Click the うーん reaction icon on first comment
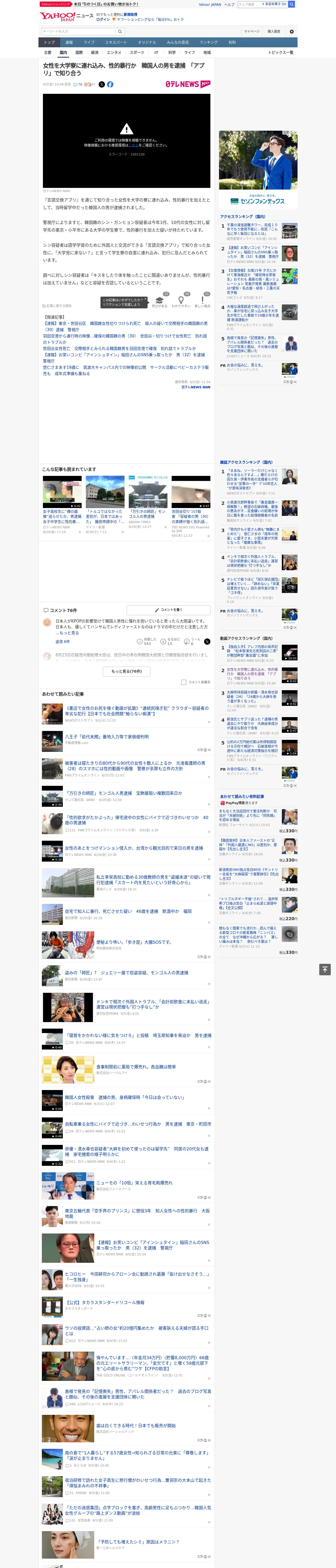The height and width of the screenshot is (1568, 336). coord(187,642)
